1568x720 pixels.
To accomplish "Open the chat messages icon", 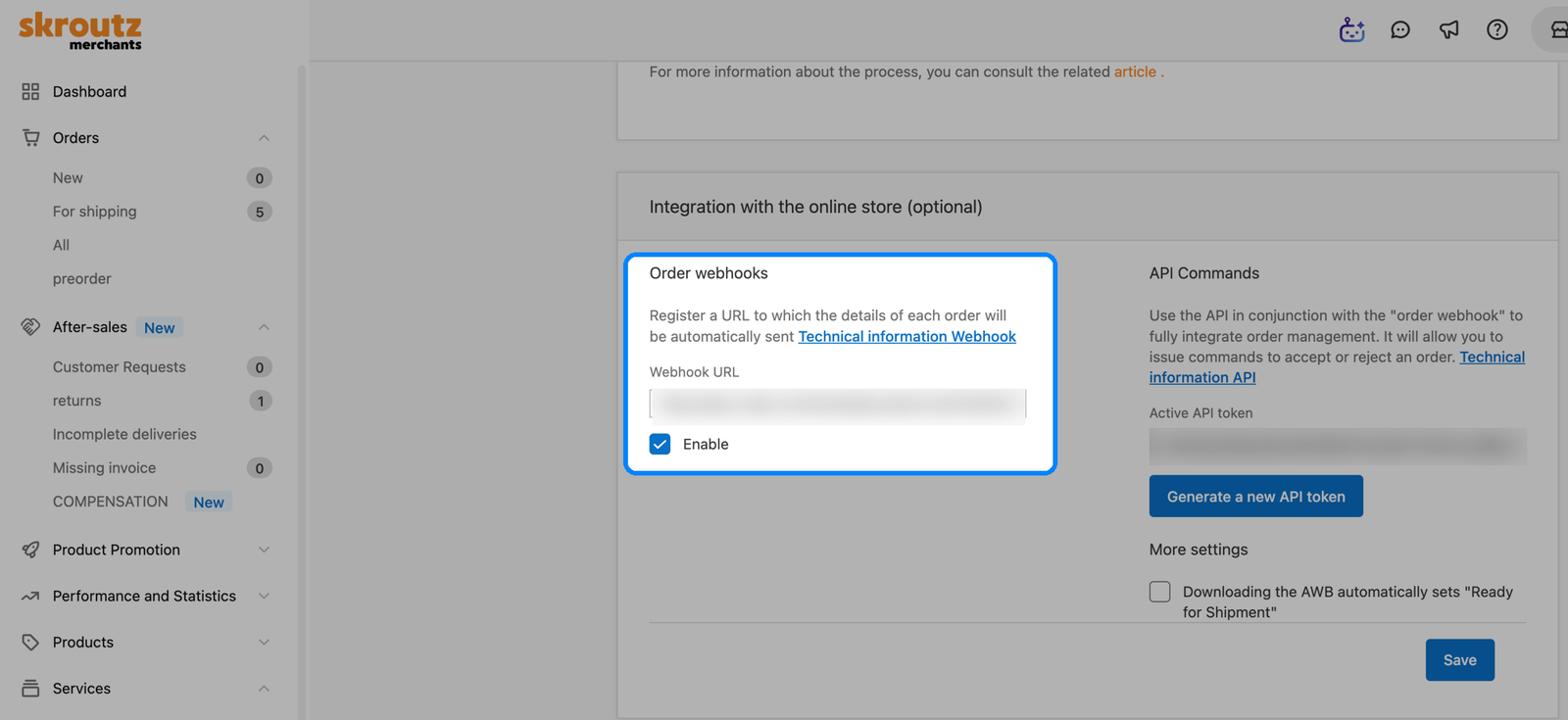I will [1400, 29].
